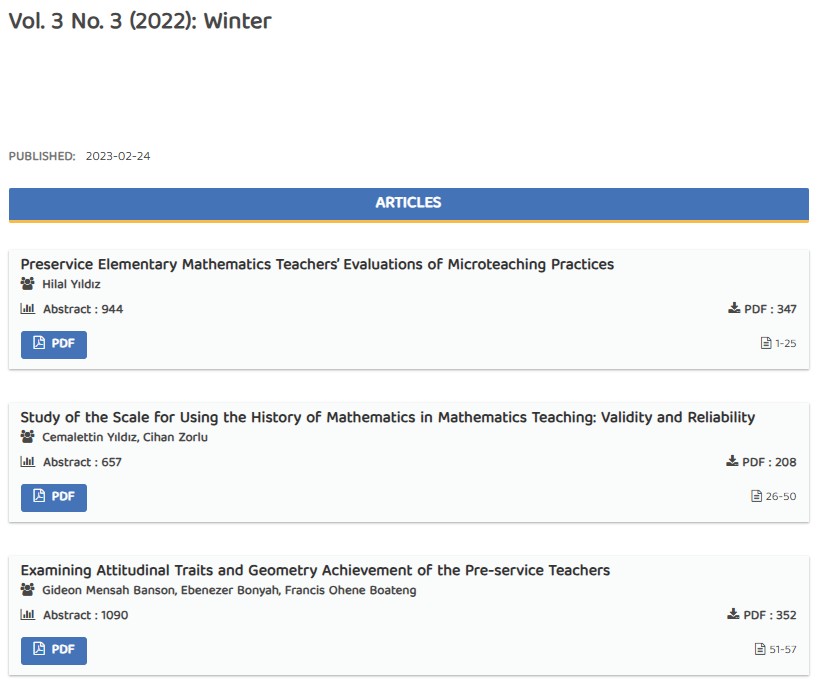This screenshot has width=820, height=686.
Task: Click authors icon beside Cemalettin Yıldız
Action: 28,437
